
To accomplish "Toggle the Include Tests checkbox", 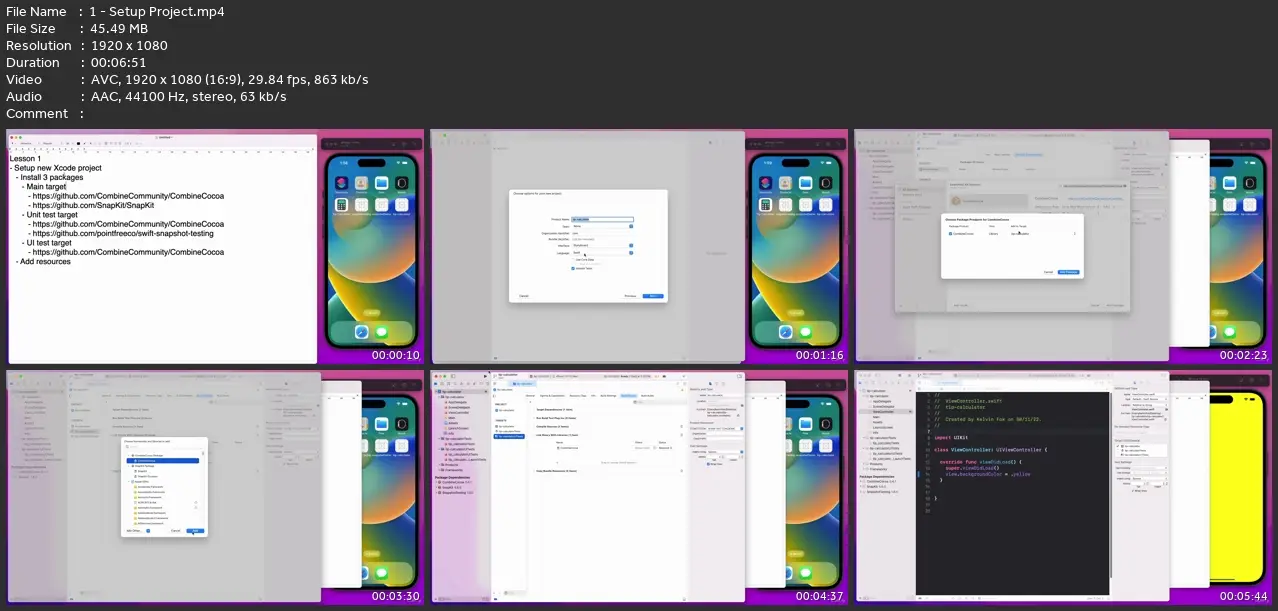I will (x=572, y=268).
